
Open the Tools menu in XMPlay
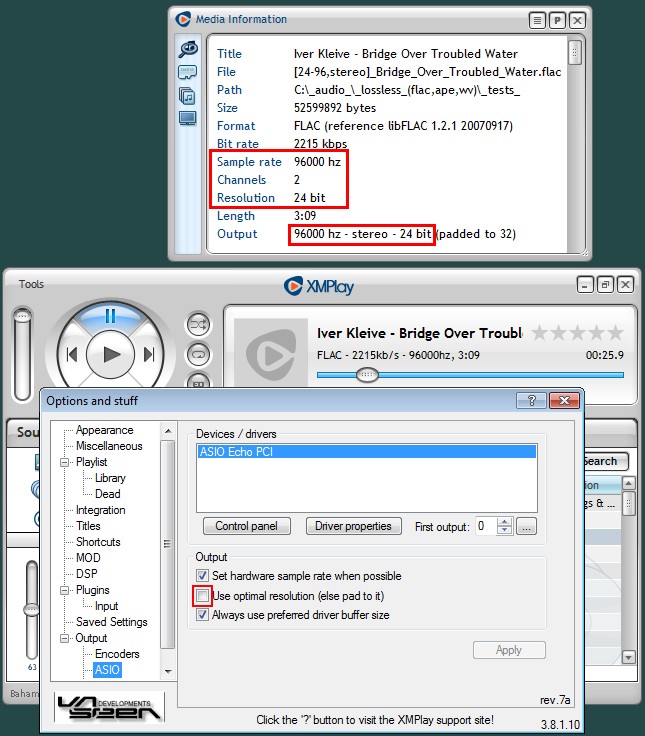click(x=31, y=284)
